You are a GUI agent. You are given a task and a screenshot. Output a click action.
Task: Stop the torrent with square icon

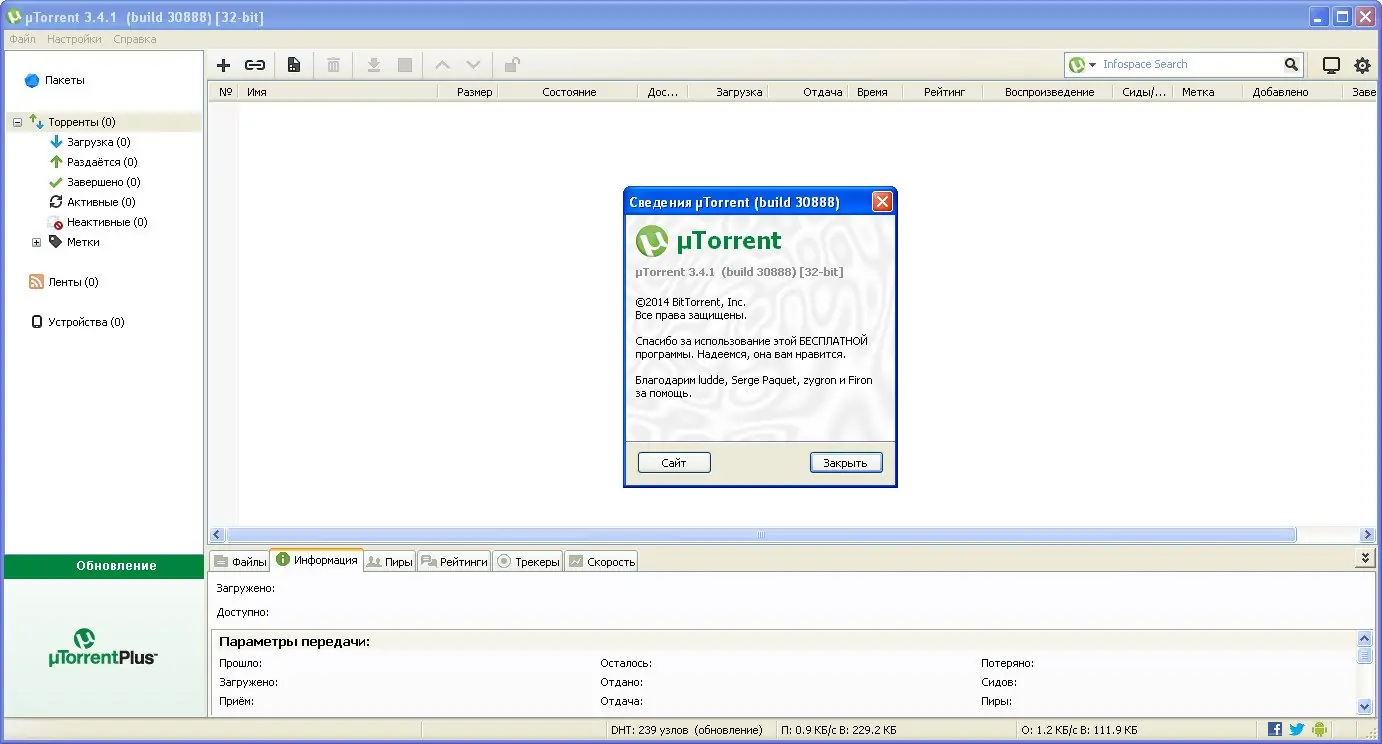click(404, 65)
